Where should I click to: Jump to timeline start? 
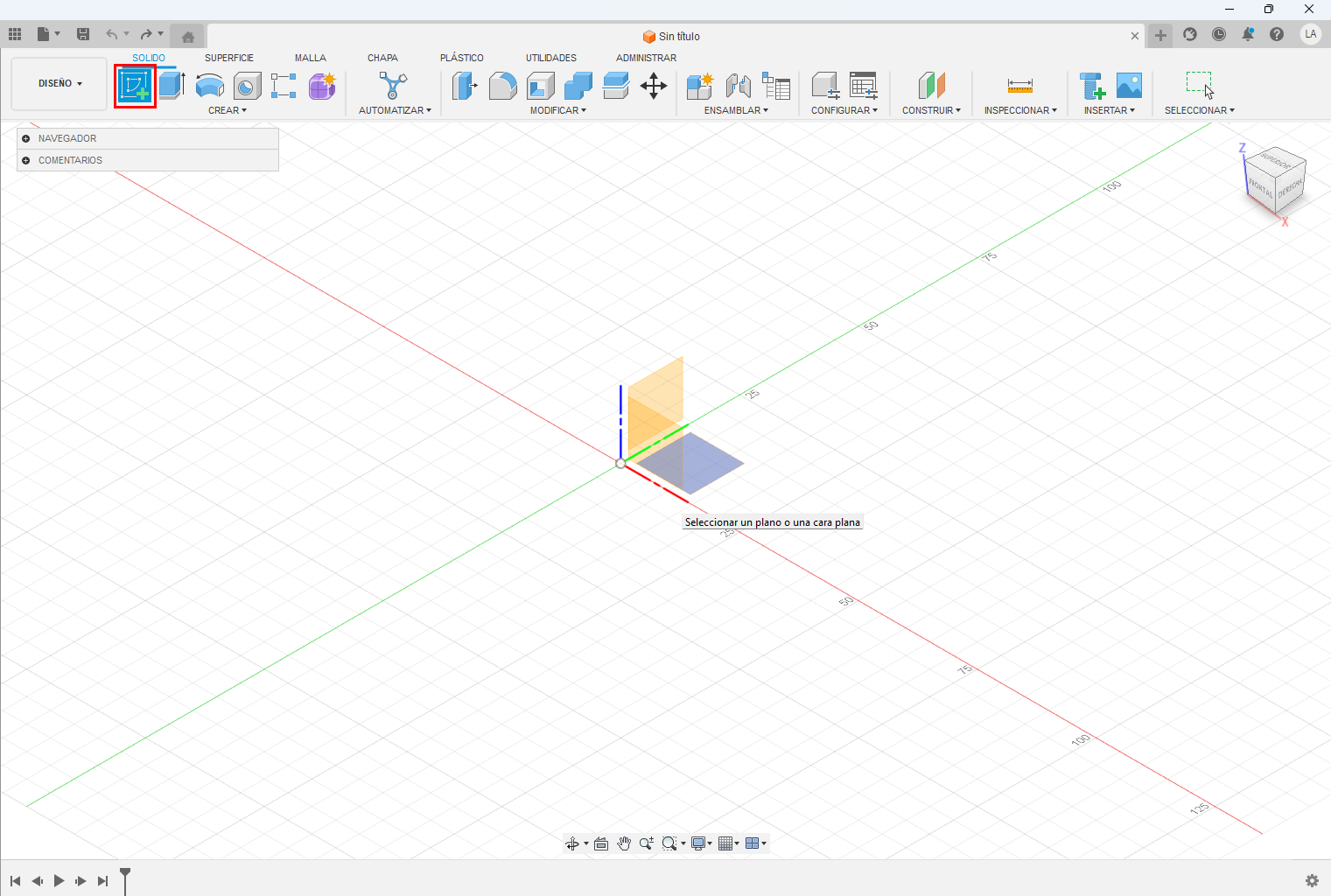[16, 880]
